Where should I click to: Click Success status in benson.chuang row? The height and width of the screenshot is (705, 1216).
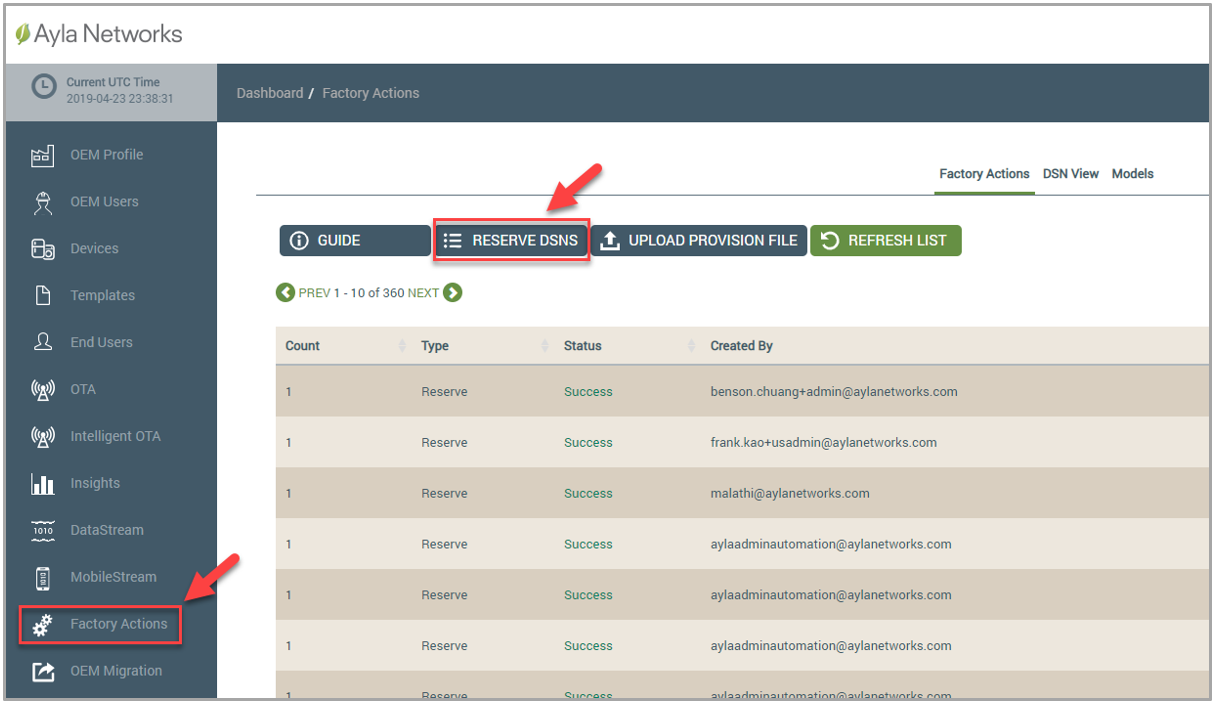(x=588, y=392)
